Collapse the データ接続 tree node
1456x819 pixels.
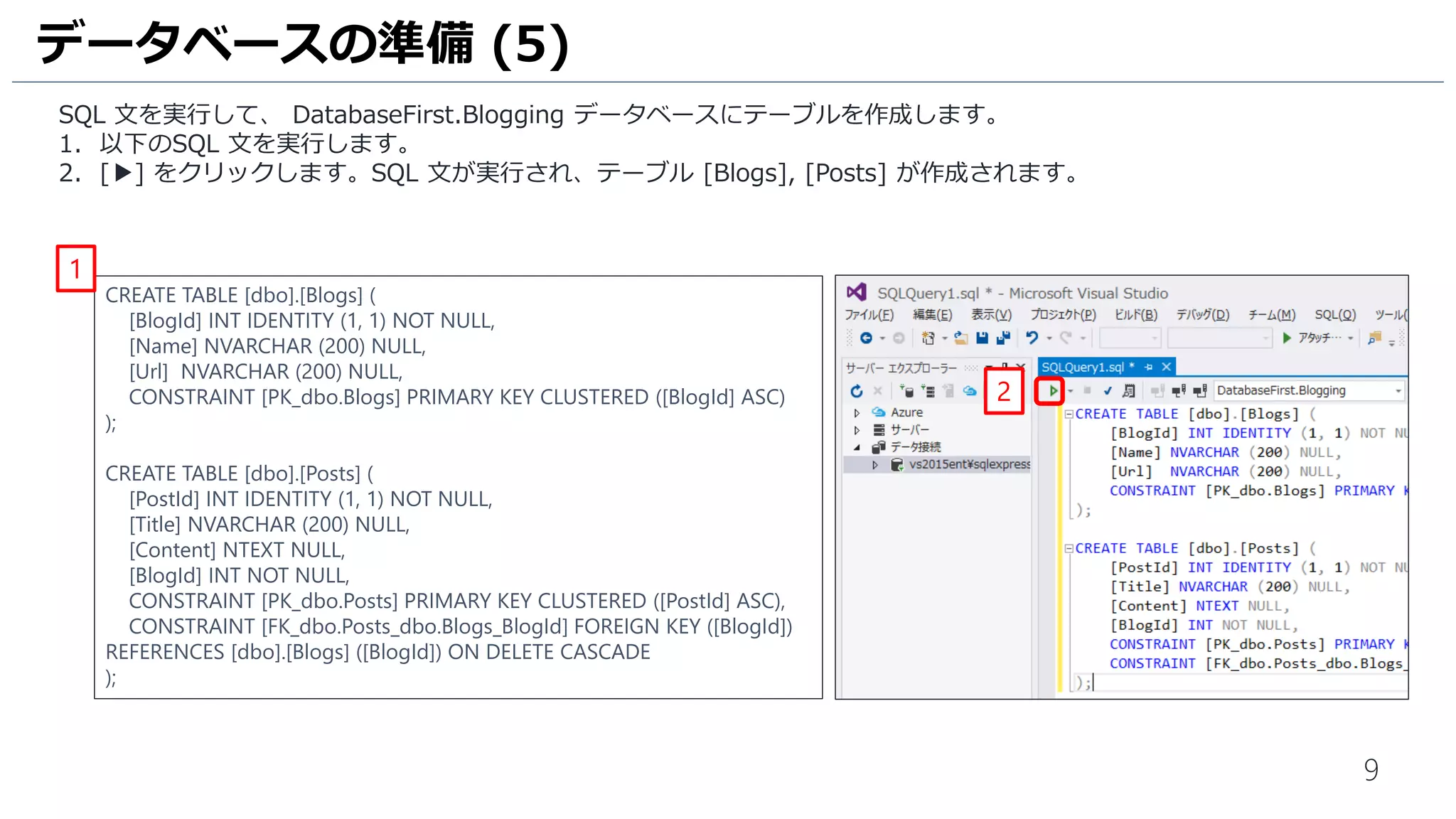tap(857, 447)
